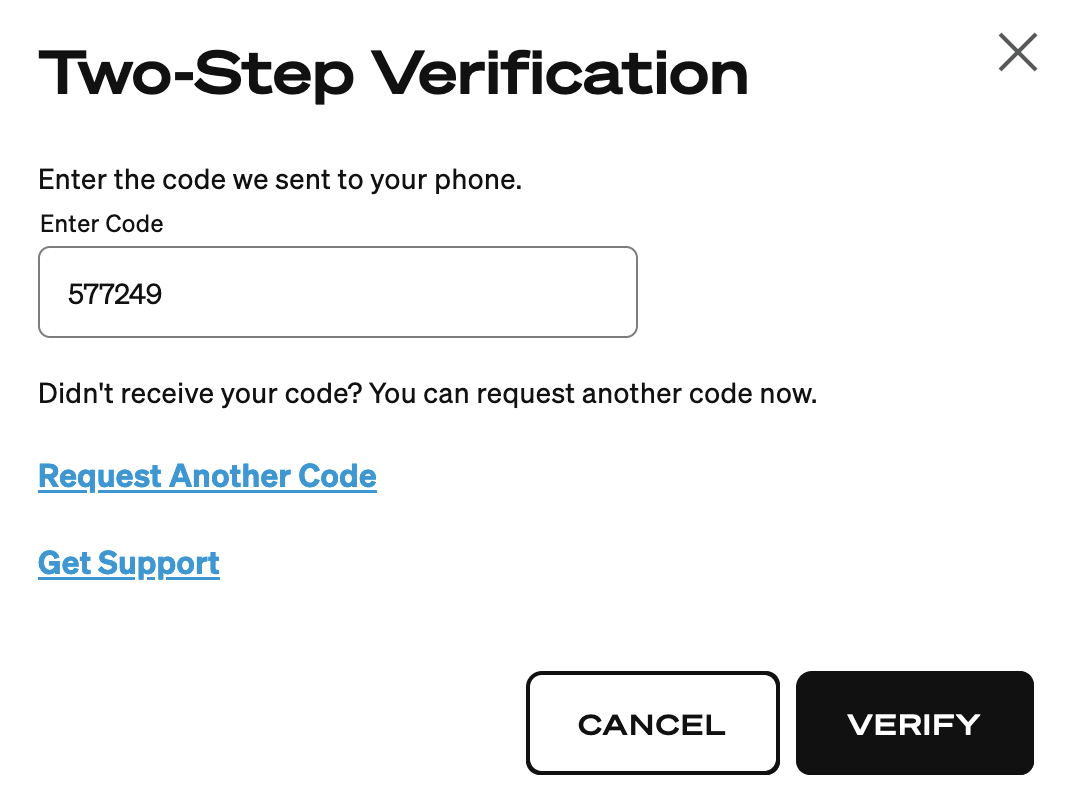Click the Enter Code label
The width and height of the screenshot is (1092, 804).
click(100, 224)
